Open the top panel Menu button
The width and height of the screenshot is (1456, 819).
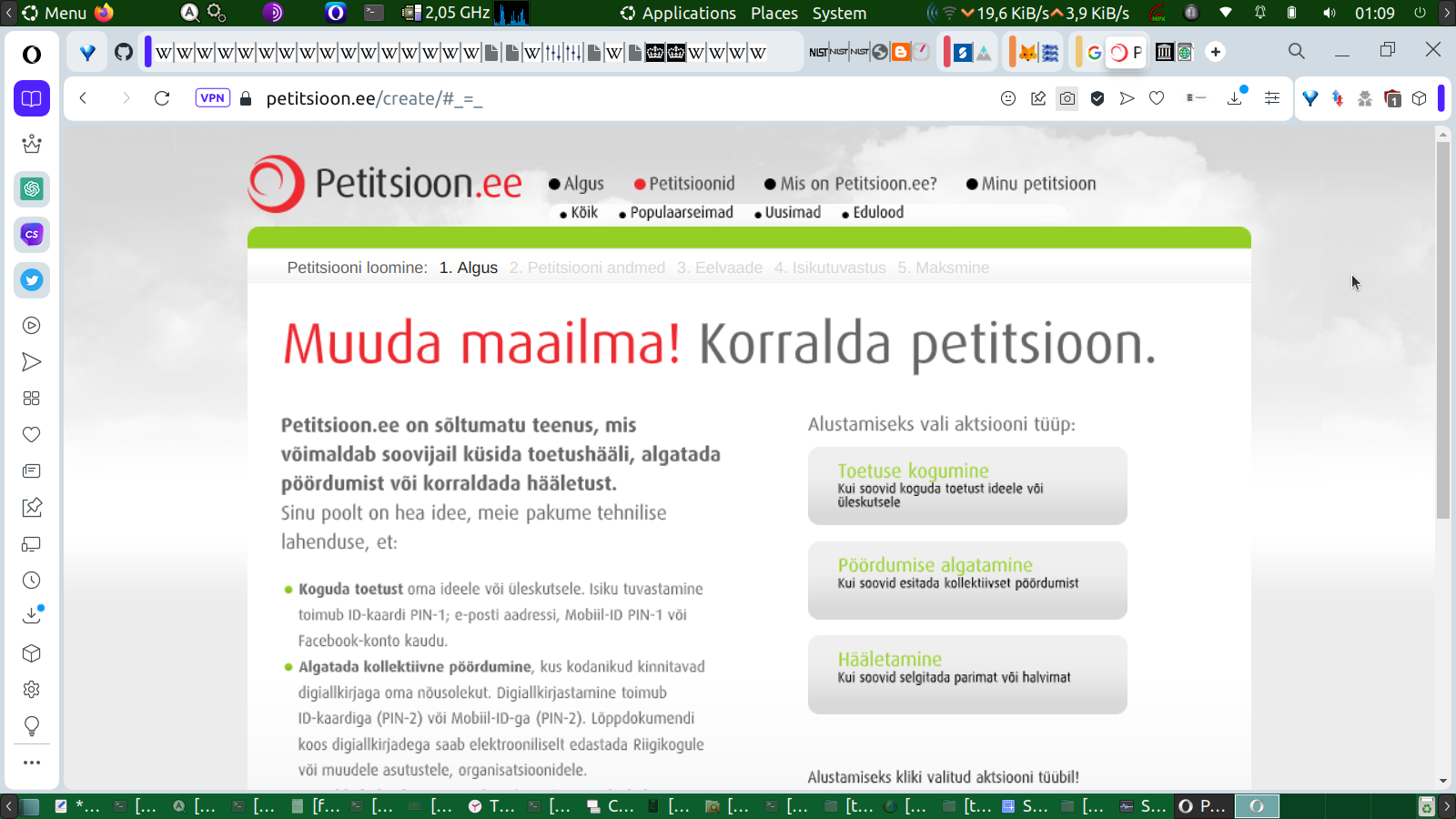point(55,13)
